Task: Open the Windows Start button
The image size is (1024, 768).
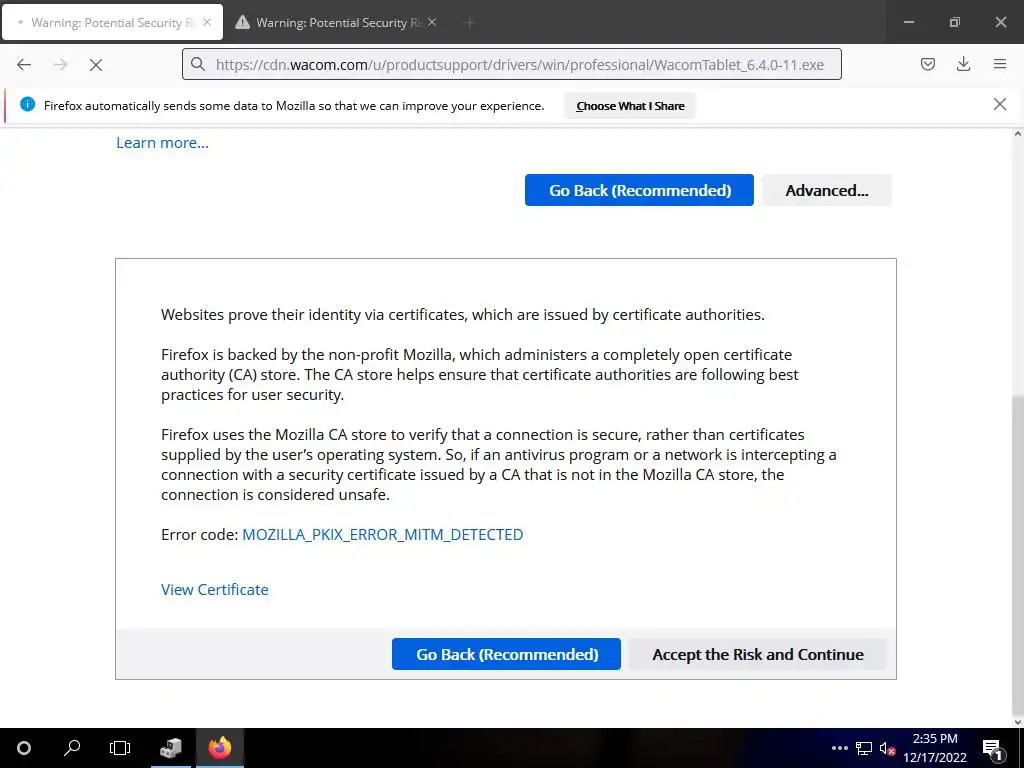Action: [x=24, y=748]
